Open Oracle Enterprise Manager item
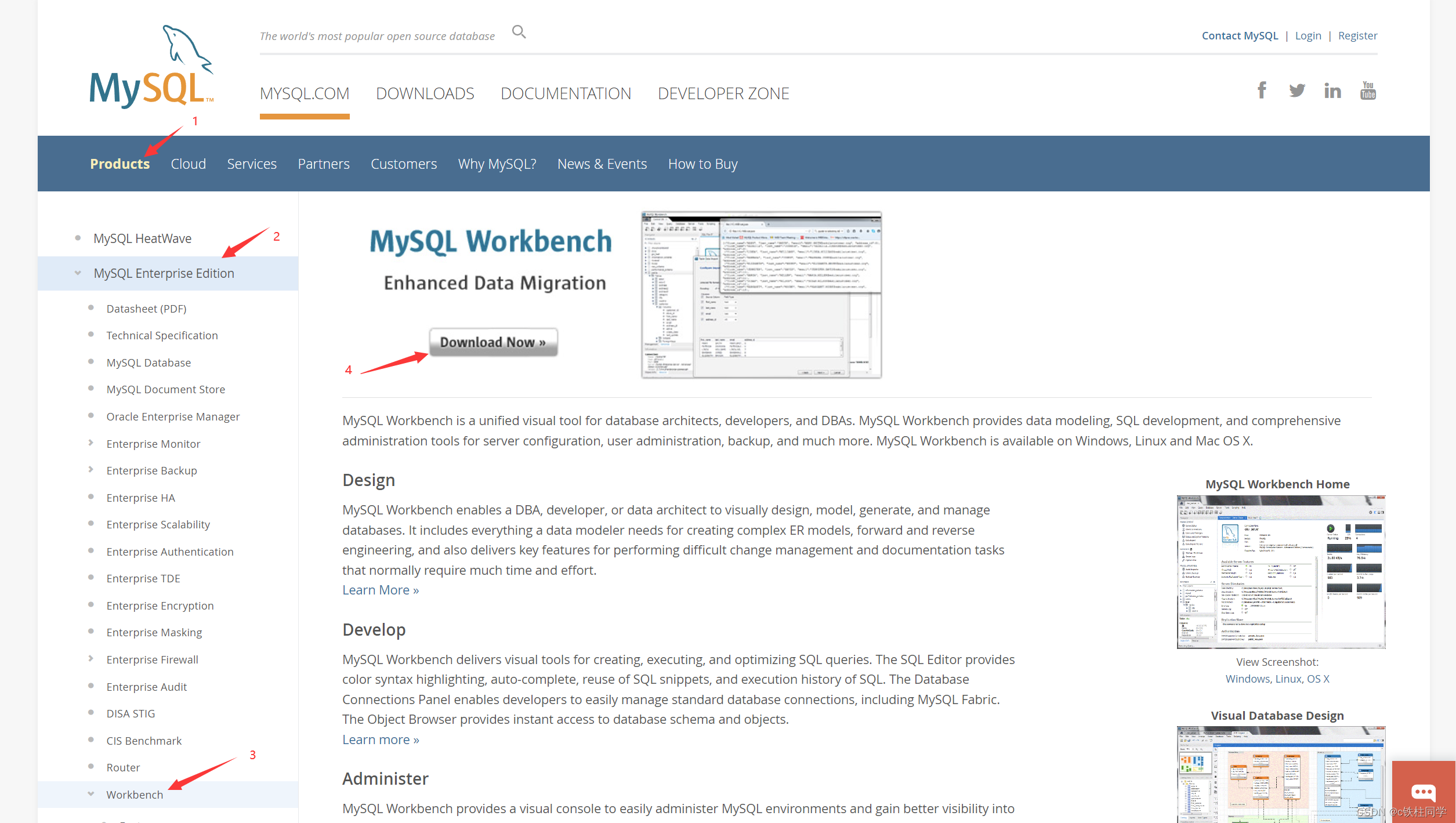Image resolution: width=1456 pixels, height=823 pixels. click(x=173, y=416)
